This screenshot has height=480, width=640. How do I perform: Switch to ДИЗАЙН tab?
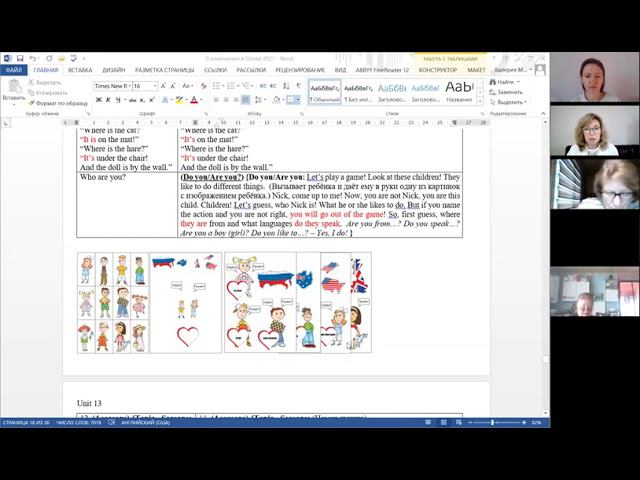113,70
